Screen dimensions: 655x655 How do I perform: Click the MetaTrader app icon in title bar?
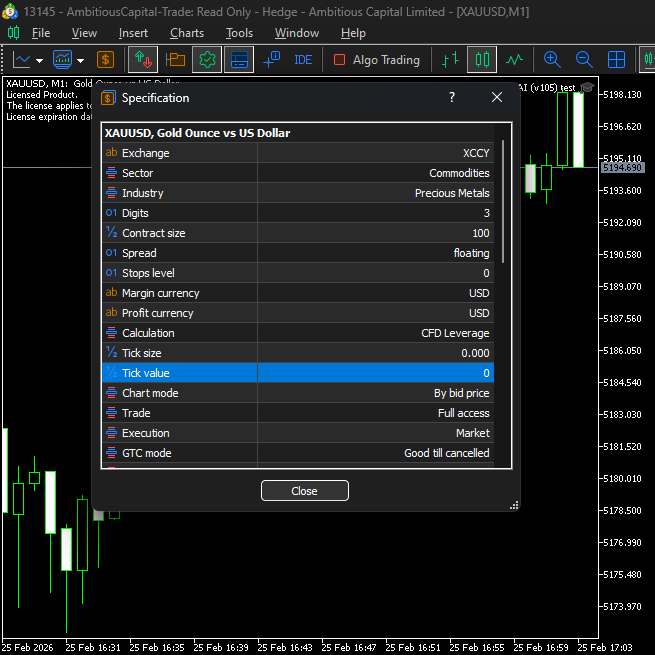point(10,12)
